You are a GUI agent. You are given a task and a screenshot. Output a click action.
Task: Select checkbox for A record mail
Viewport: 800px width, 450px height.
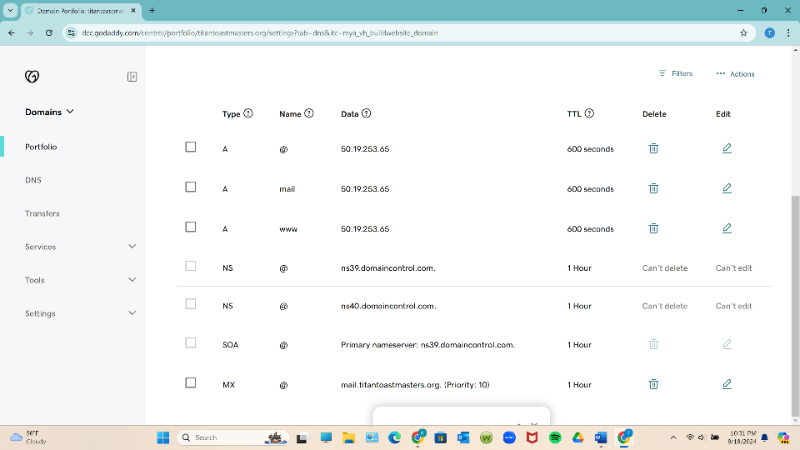click(190, 187)
